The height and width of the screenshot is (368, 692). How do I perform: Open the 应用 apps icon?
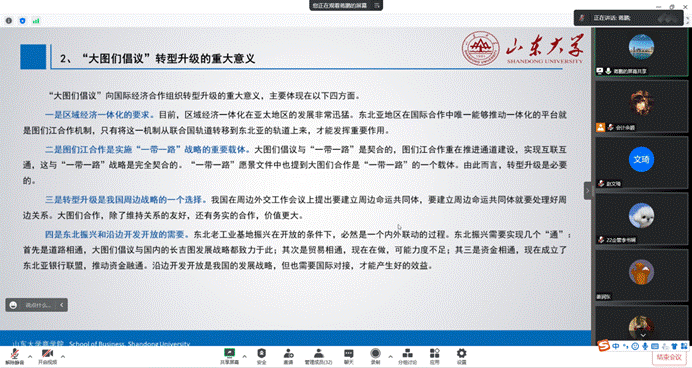coord(435,357)
